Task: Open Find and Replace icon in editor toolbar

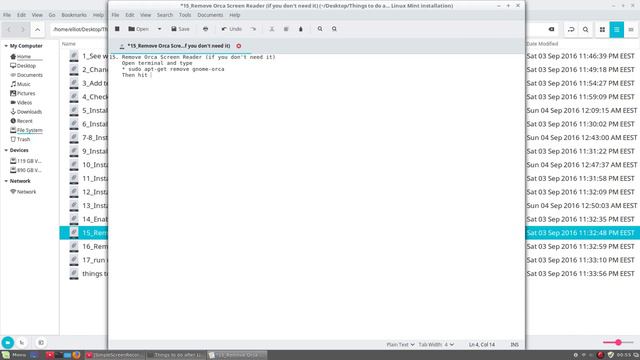Action: point(334,29)
